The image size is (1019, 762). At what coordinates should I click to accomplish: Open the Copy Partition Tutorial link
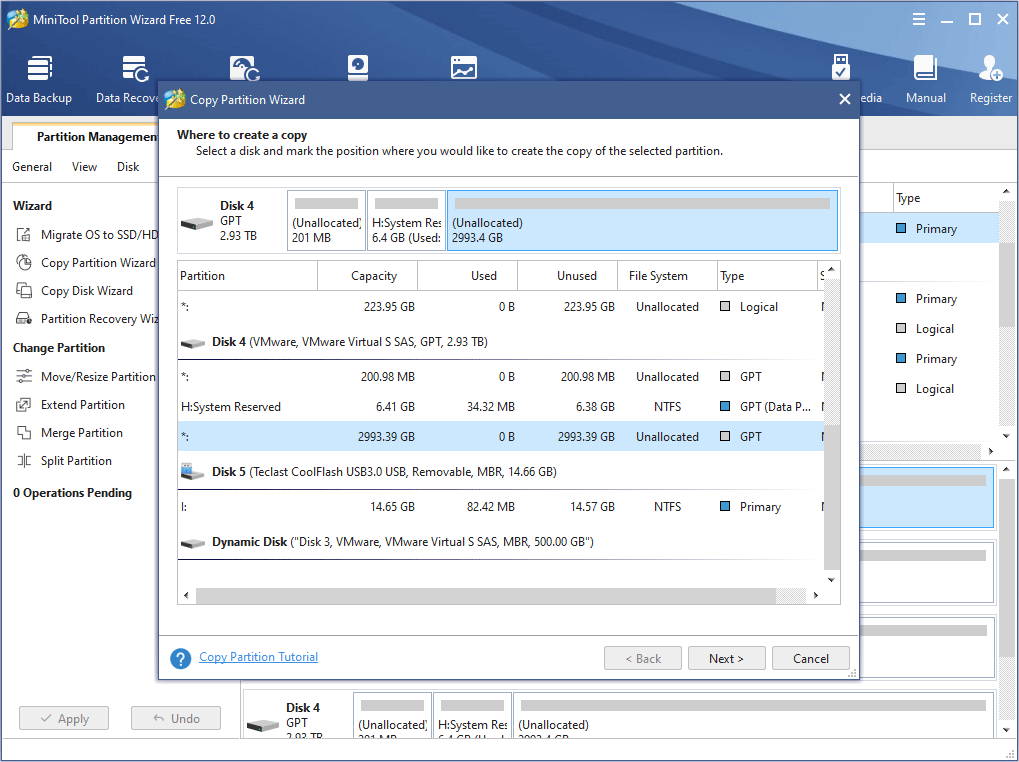pos(258,657)
